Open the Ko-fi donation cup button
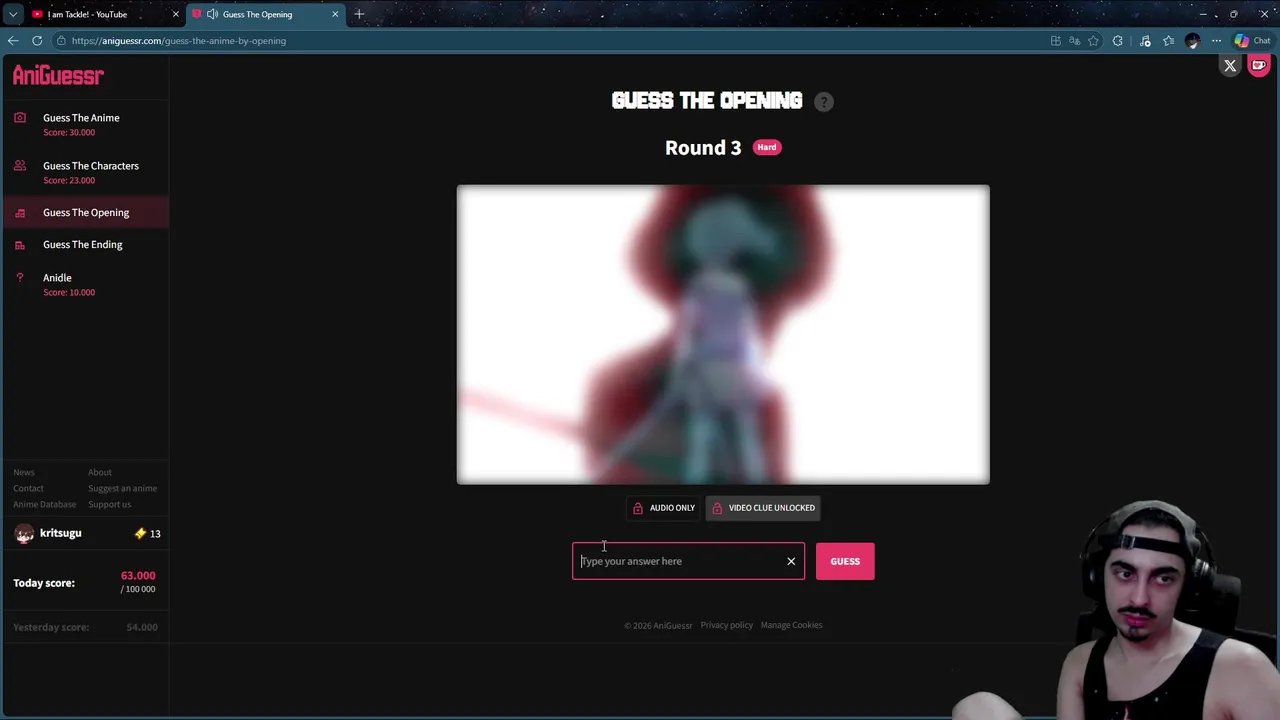 tap(1258, 66)
